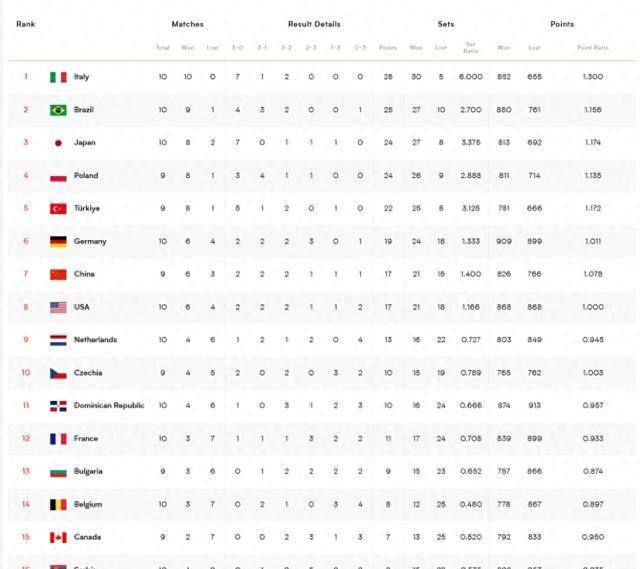The height and width of the screenshot is (569, 640).
Task: Click the Netherlands flag icon
Action: pyautogui.click(x=58, y=340)
